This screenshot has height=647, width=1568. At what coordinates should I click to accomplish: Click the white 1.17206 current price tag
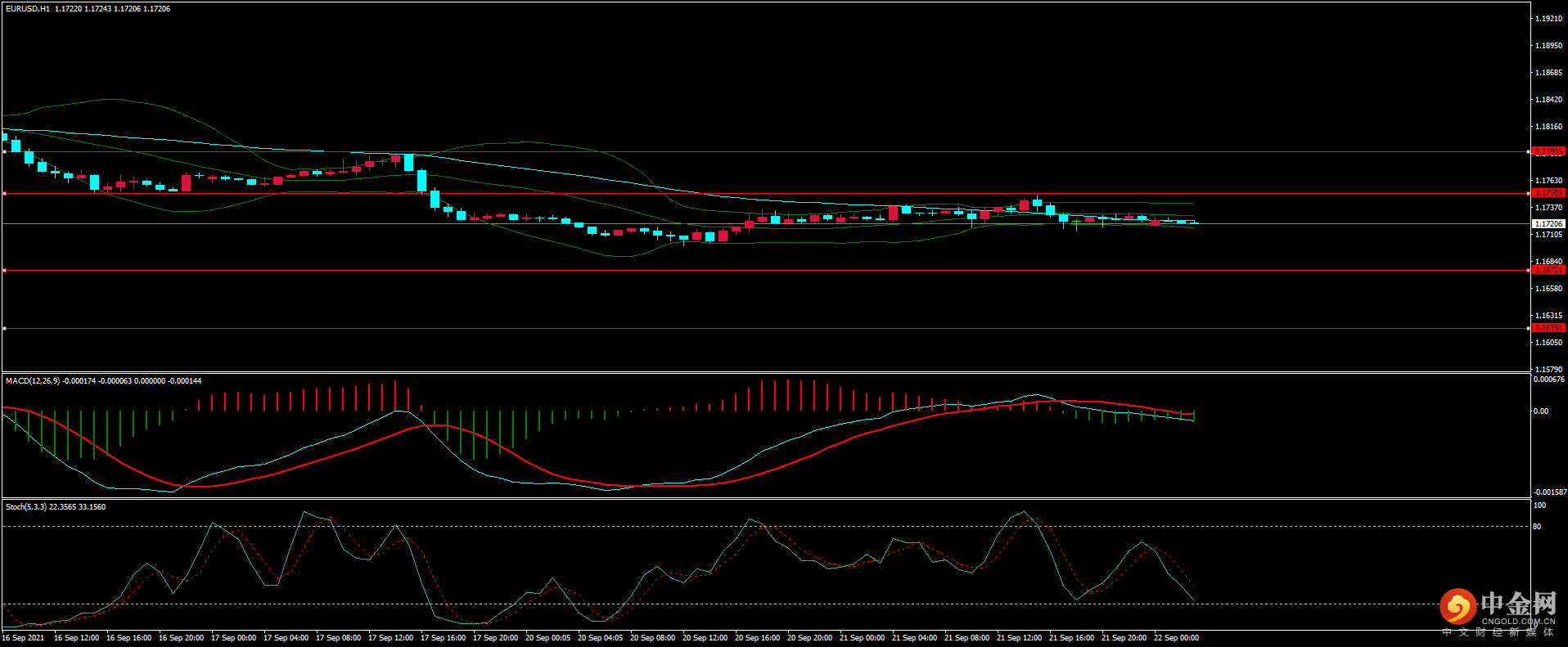coord(1548,223)
